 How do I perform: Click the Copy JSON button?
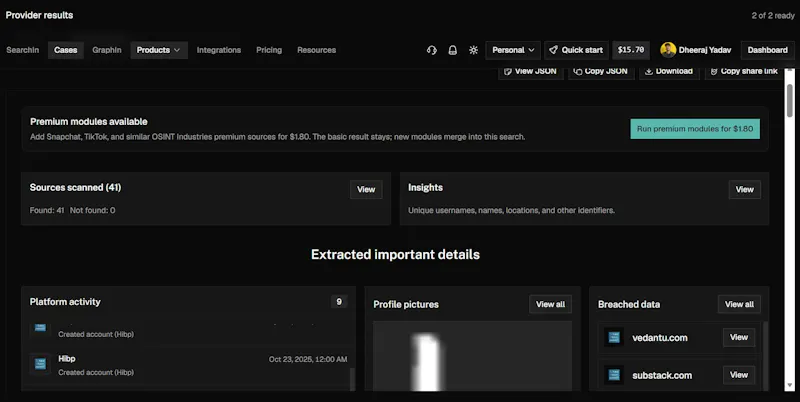click(601, 71)
